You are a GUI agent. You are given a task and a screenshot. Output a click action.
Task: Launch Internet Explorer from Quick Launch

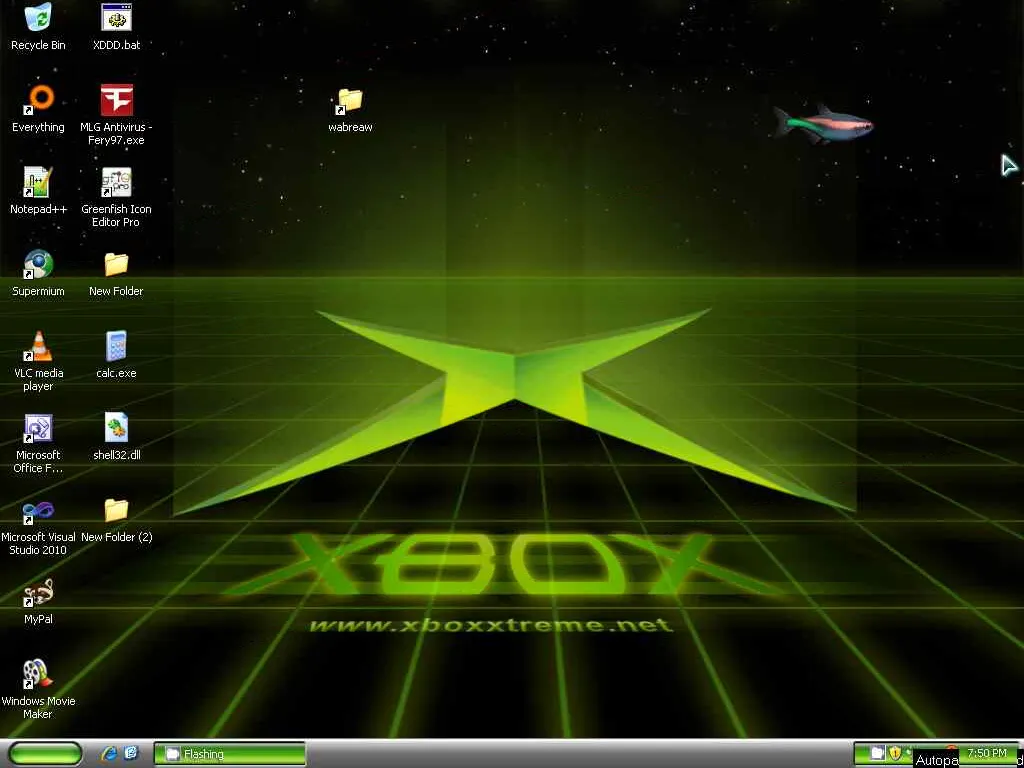(x=109, y=754)
